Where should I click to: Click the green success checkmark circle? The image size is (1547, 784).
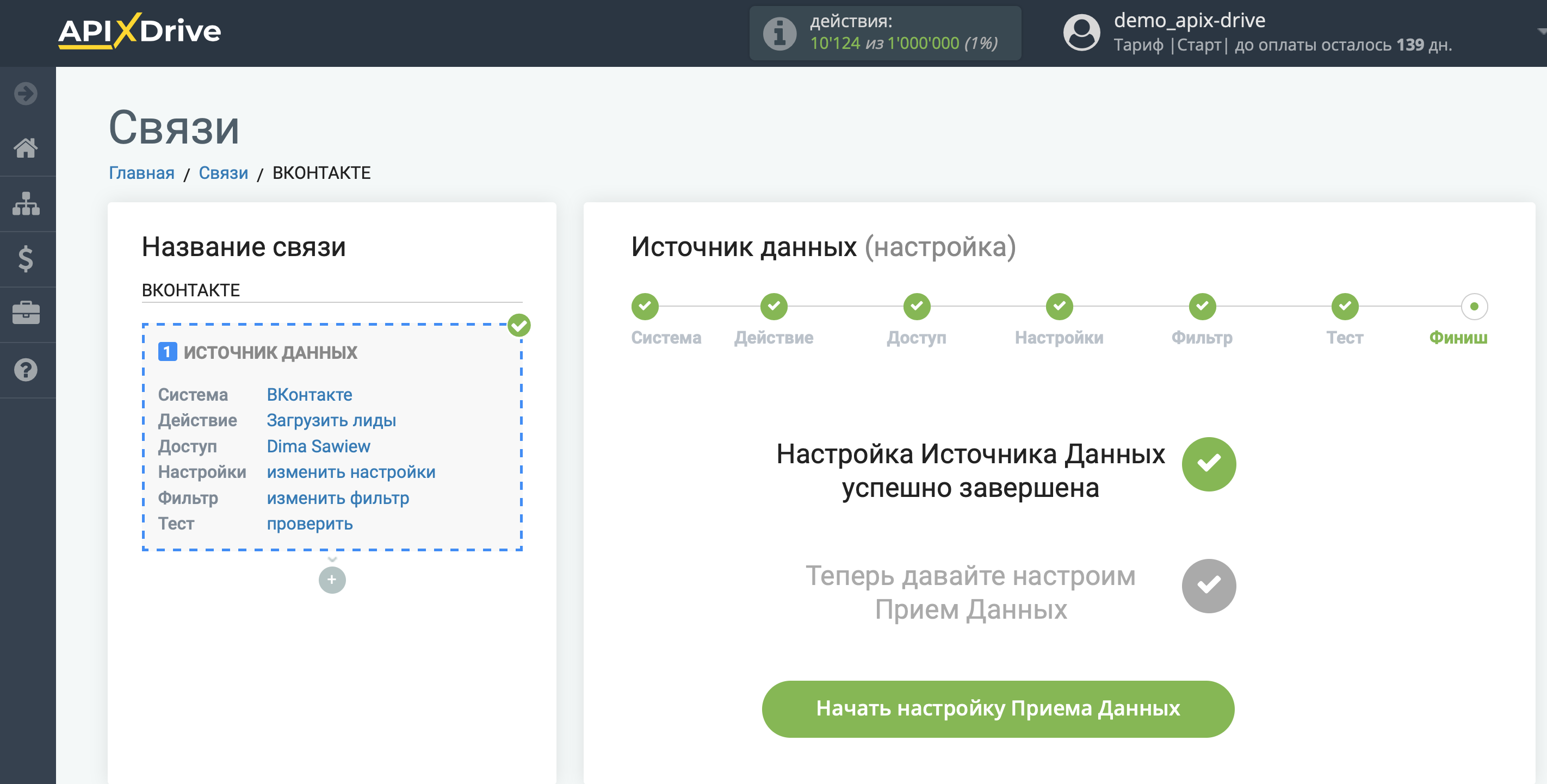point(1209,464)
